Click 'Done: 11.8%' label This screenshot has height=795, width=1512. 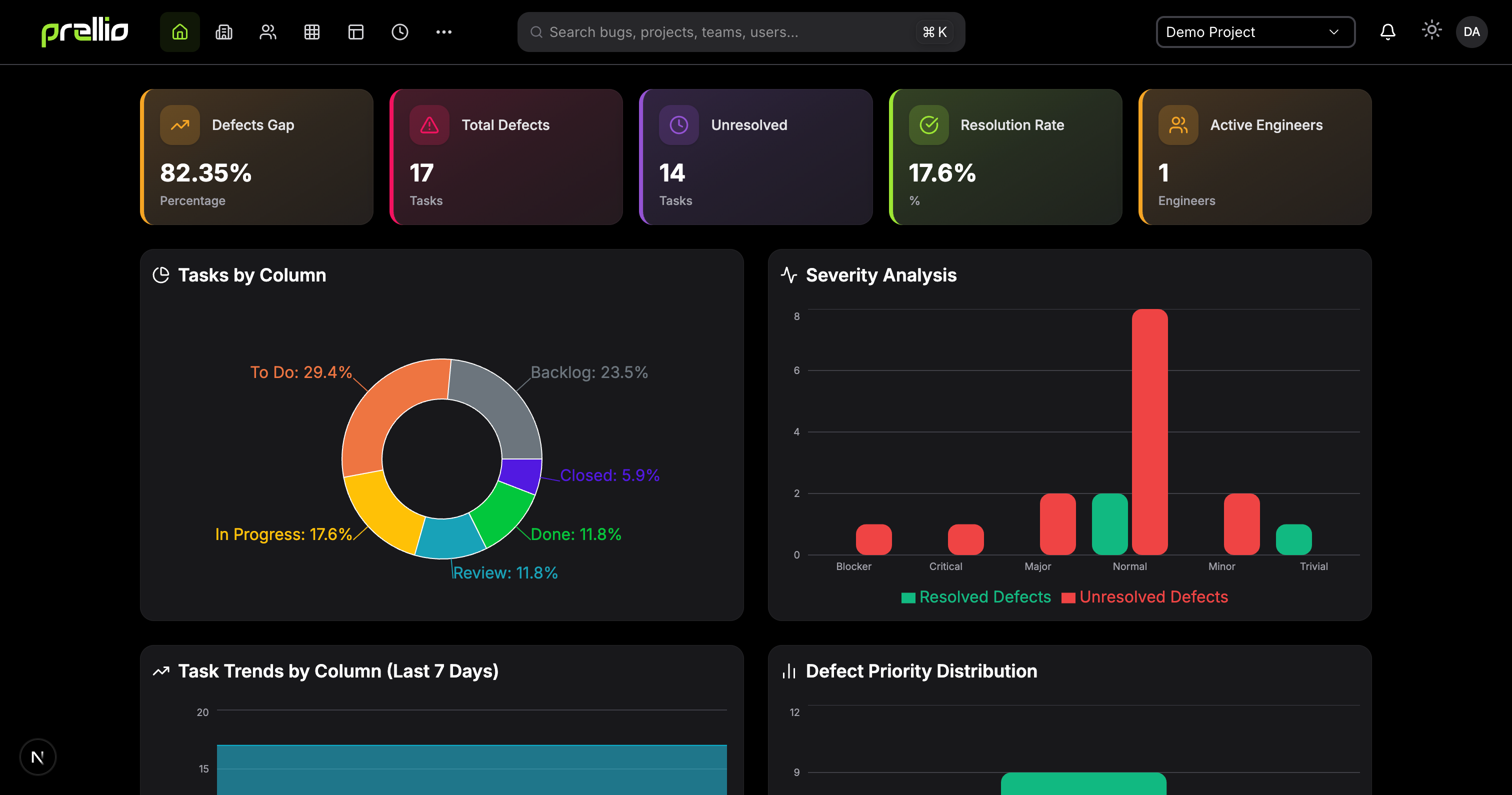click(576, 533)
